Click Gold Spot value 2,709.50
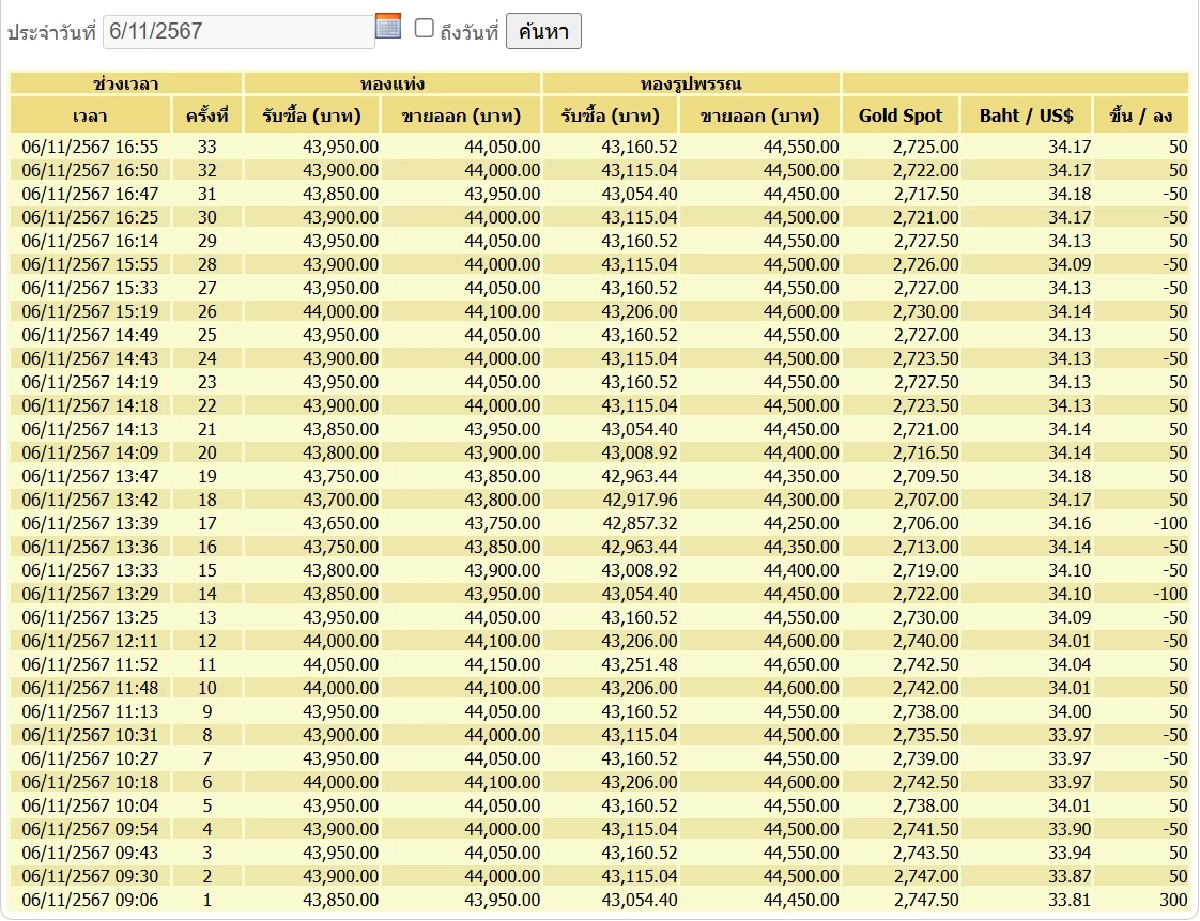The height and width of the screenshot is (921, 1200). click(x=925, y=476)
